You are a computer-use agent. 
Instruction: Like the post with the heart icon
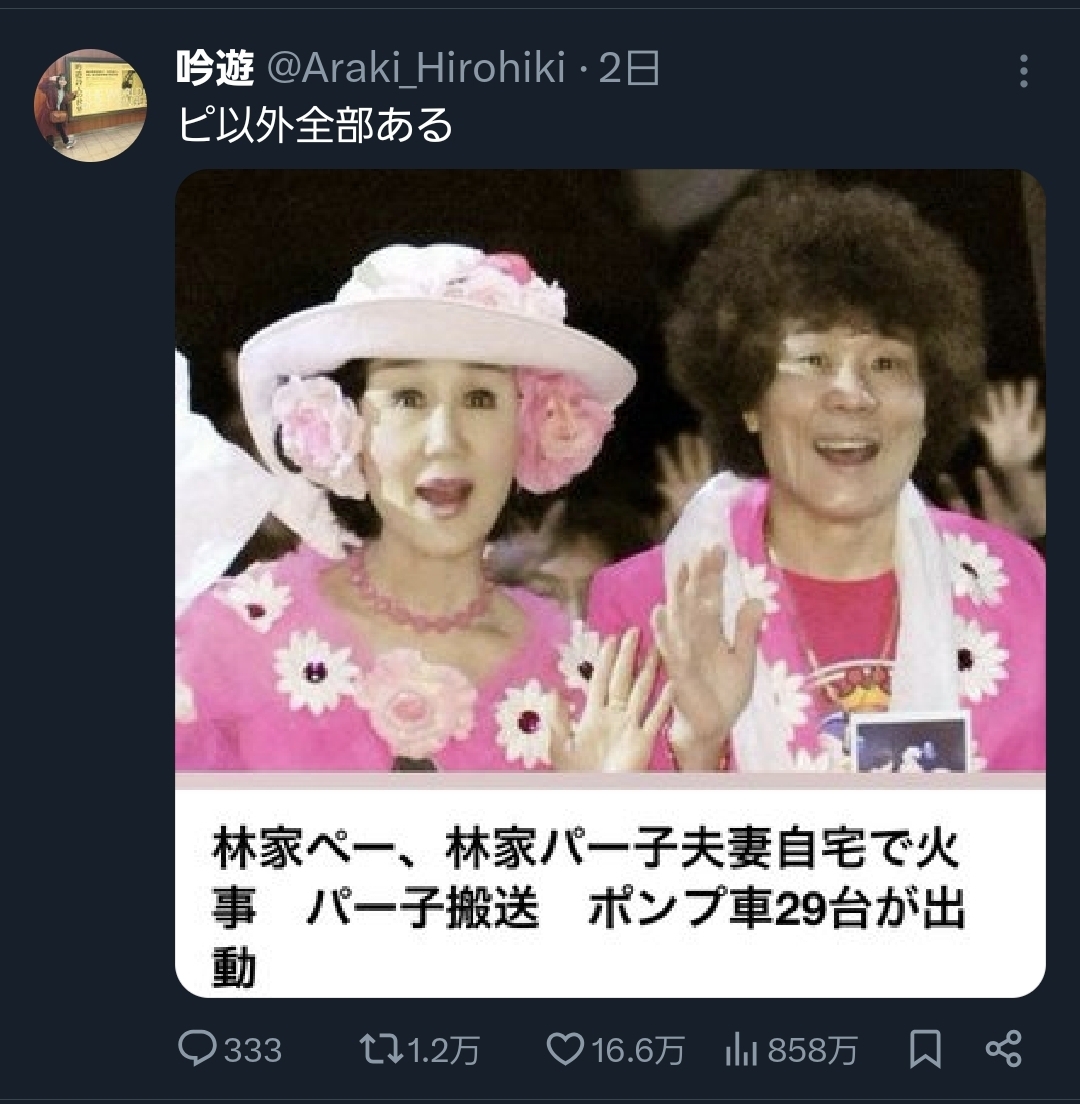pos(565,1048)
